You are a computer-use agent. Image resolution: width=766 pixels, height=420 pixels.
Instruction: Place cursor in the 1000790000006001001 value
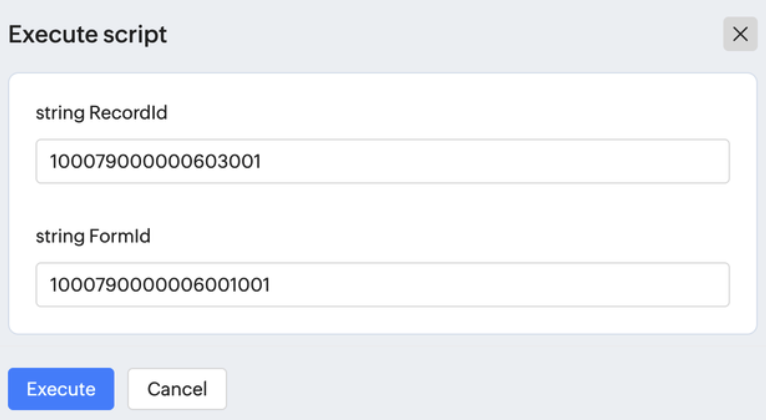pyautogui.click(x=160, y=285)
